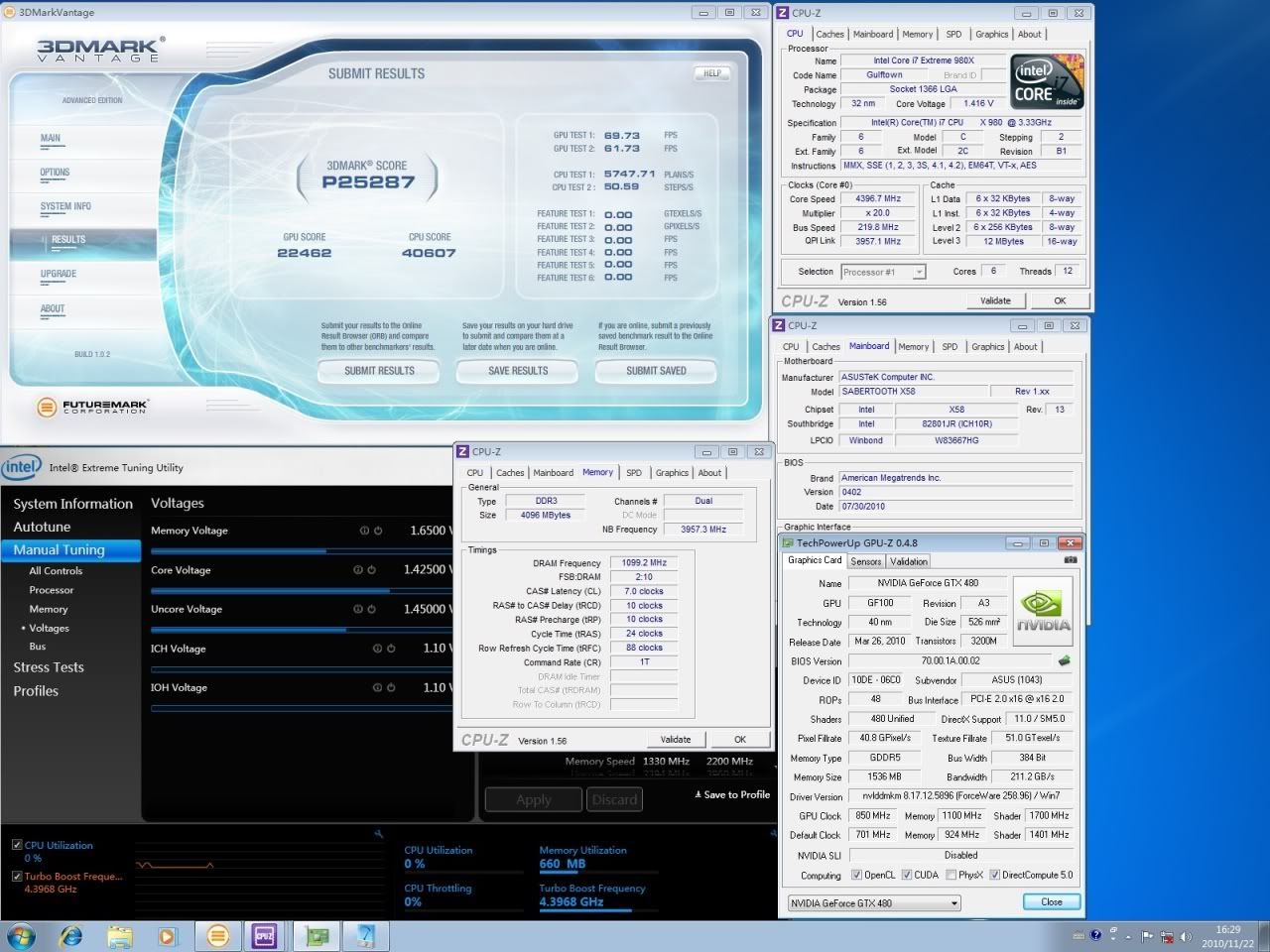Adjust the Uncore Voltage slider
The image size is (1270, 952).
pos(345,629)
